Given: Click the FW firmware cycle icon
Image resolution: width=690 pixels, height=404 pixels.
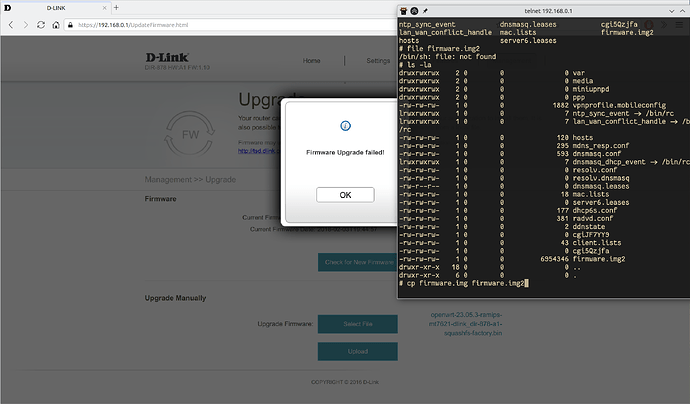Looking at the screenshot, I should pyautogui.click(x=190, y=134).
